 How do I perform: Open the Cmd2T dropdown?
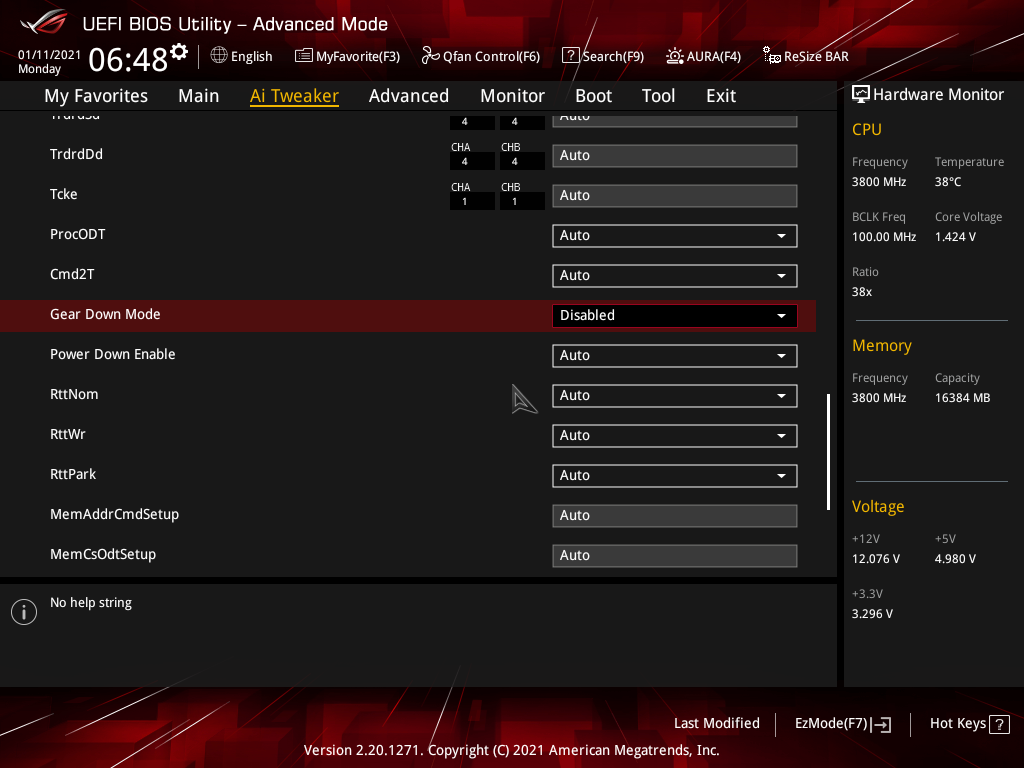point(675,276)
